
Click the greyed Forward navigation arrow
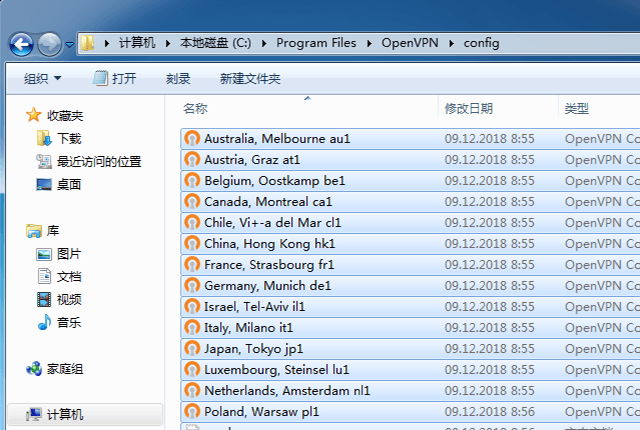[x=49, y=44]
